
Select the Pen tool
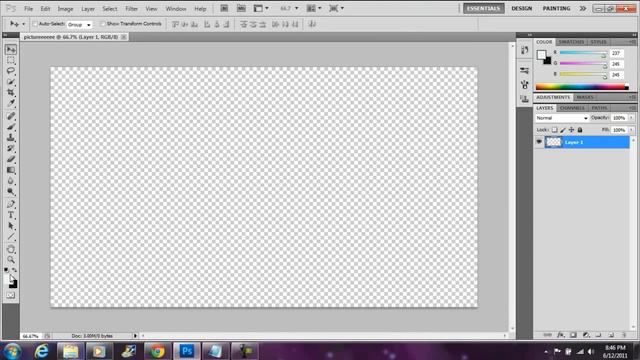coord(11,204)
